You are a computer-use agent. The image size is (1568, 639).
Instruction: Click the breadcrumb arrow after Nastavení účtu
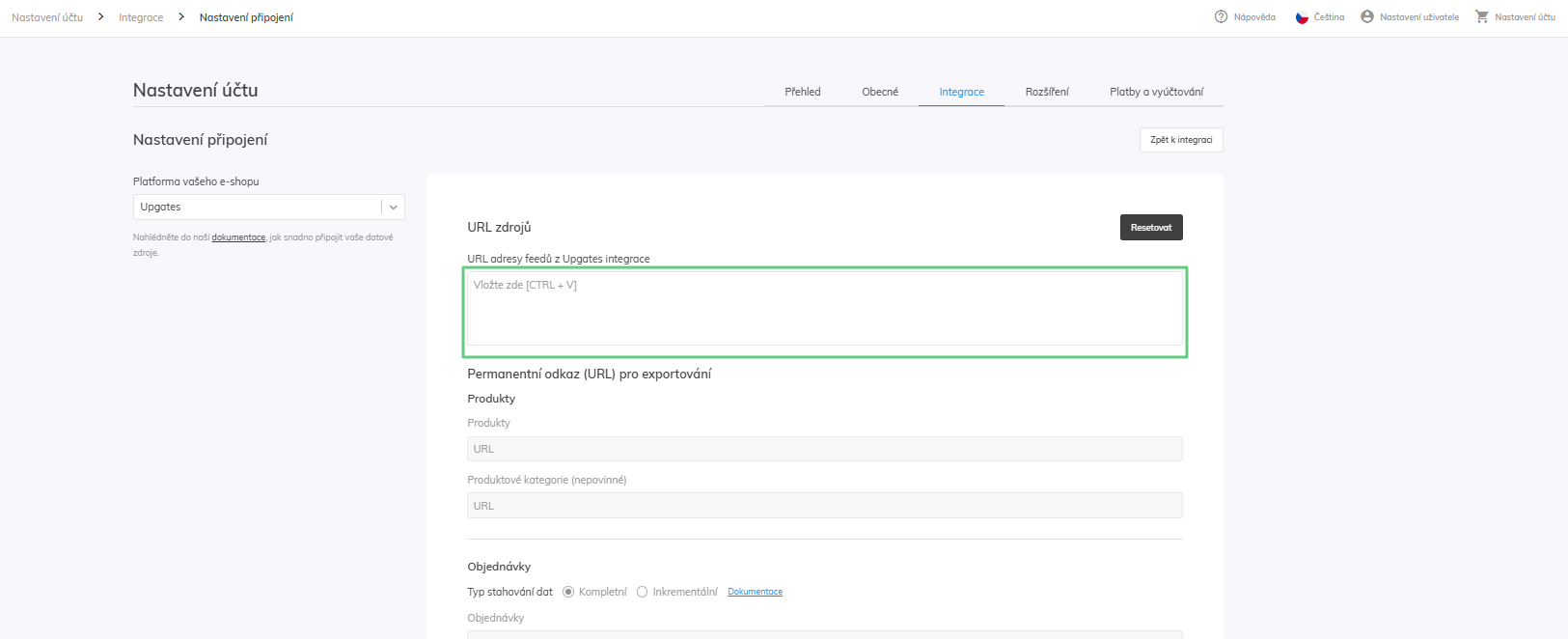click(100, 17)
